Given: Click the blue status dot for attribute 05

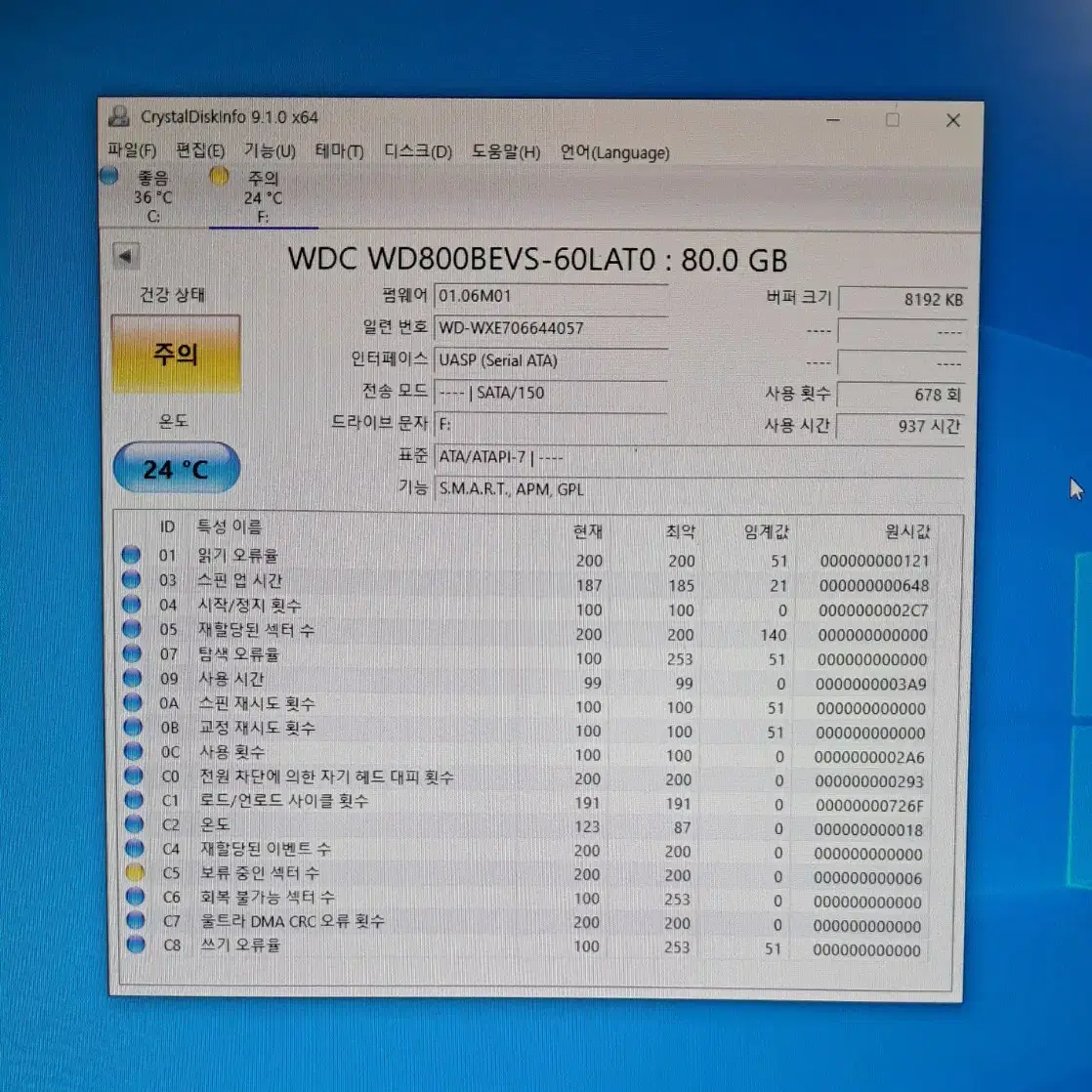Looking at the screenshot, I should click(x=132, y=629).
